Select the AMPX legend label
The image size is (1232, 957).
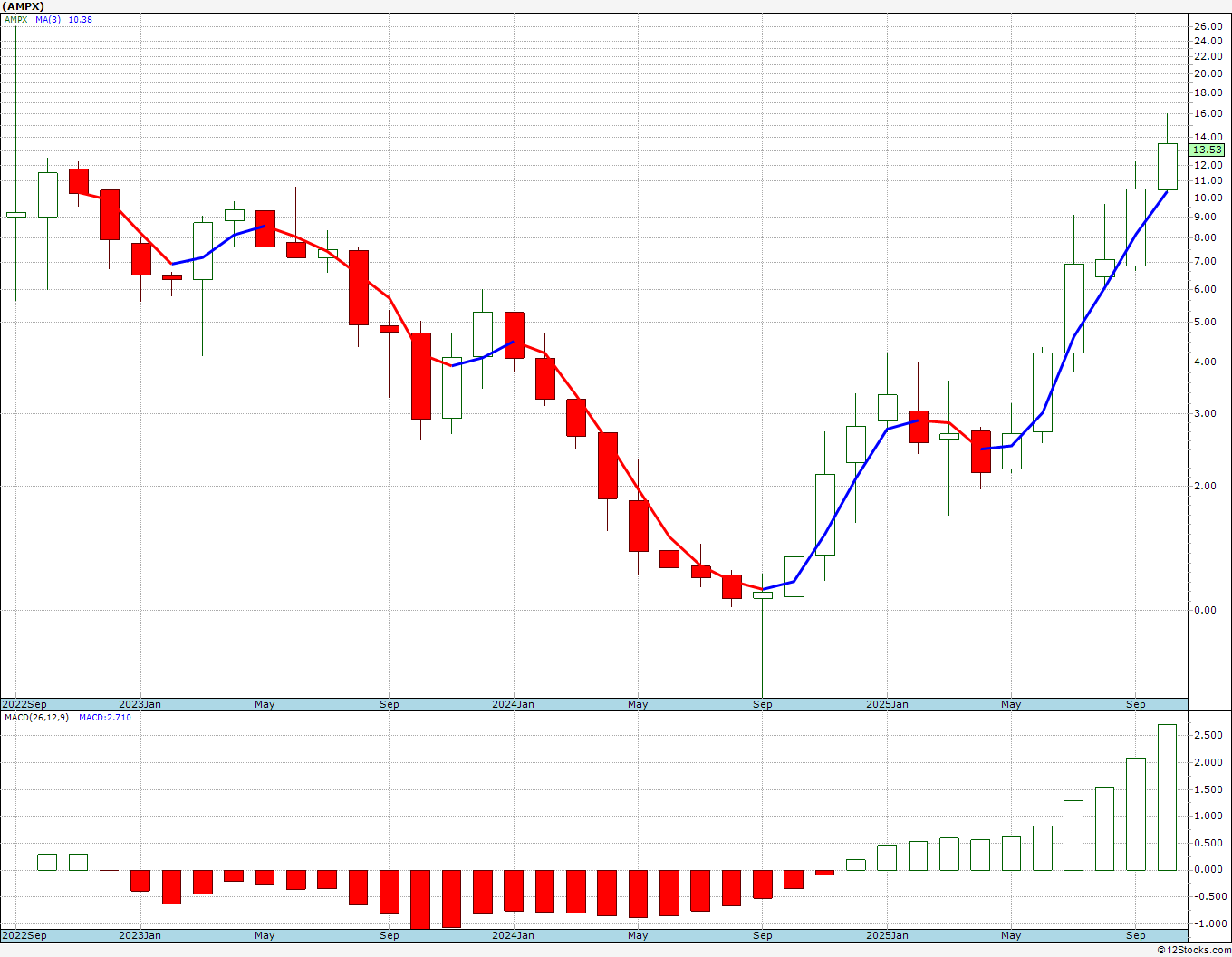tap(16, 19)
